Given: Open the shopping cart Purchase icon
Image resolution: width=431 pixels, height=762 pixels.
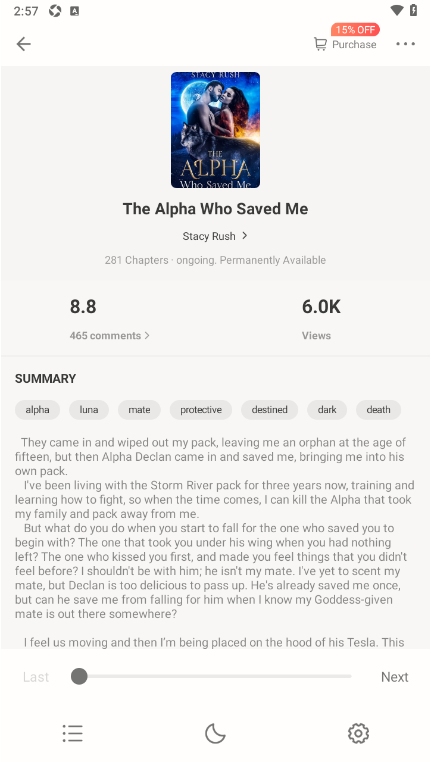Looking at the screenshot, I should [x=320, y=44].
